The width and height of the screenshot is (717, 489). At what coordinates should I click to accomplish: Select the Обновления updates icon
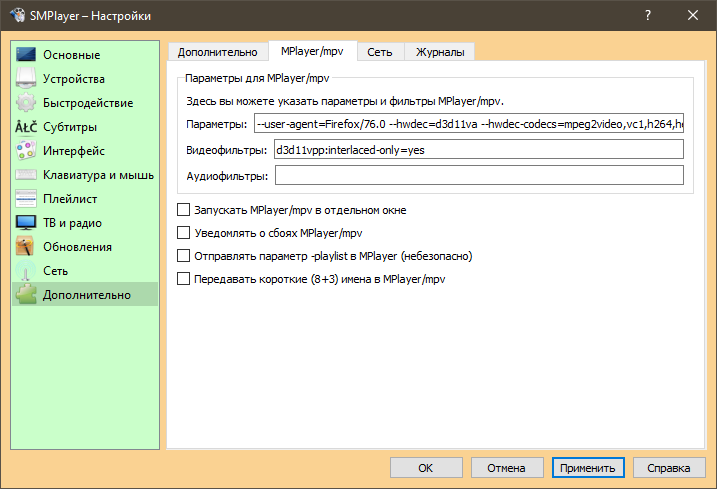pyautogui.click(x=26, y=247)
